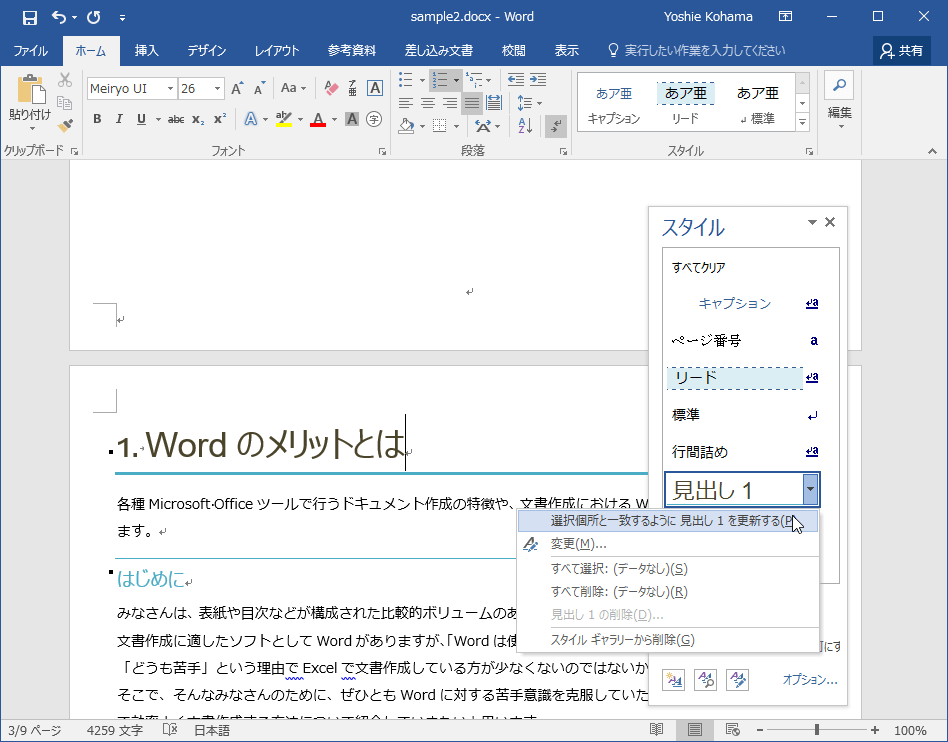Image resolution: width=948 pixels, height=742 pixels.
Task: Click the 見出し 1 style dropdown arrow
Action: tap(810, 490)
